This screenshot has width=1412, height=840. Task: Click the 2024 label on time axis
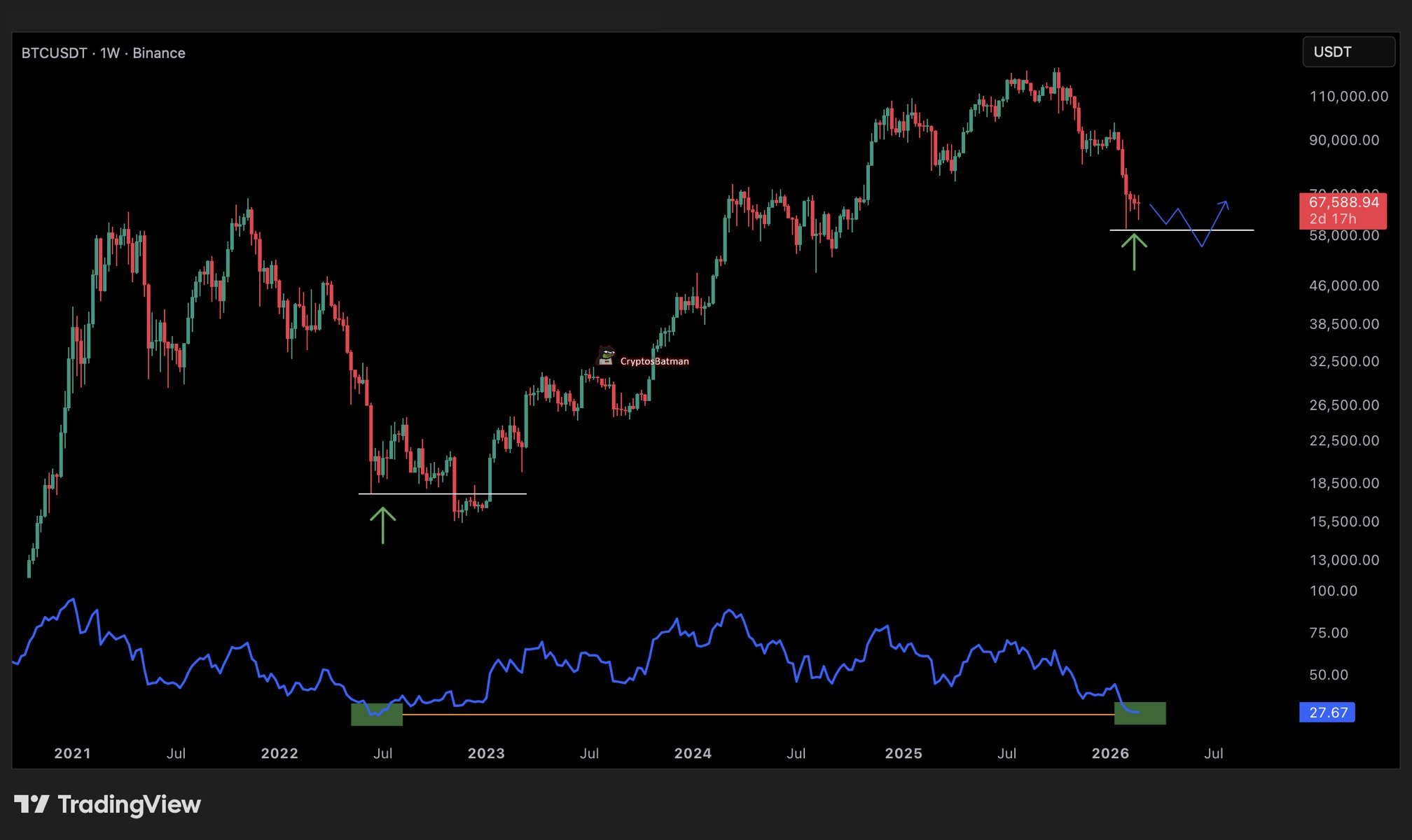[693, 753]
